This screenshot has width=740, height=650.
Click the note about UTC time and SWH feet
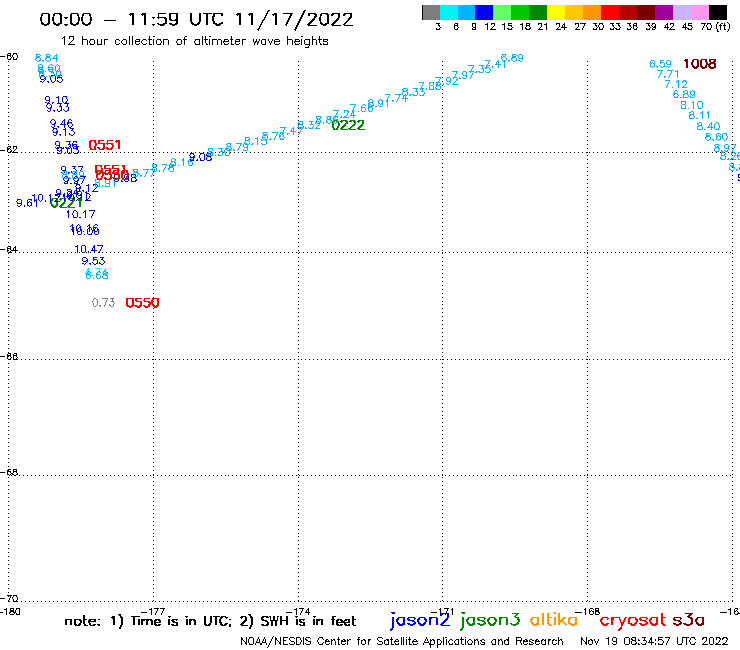coord(210,621)
